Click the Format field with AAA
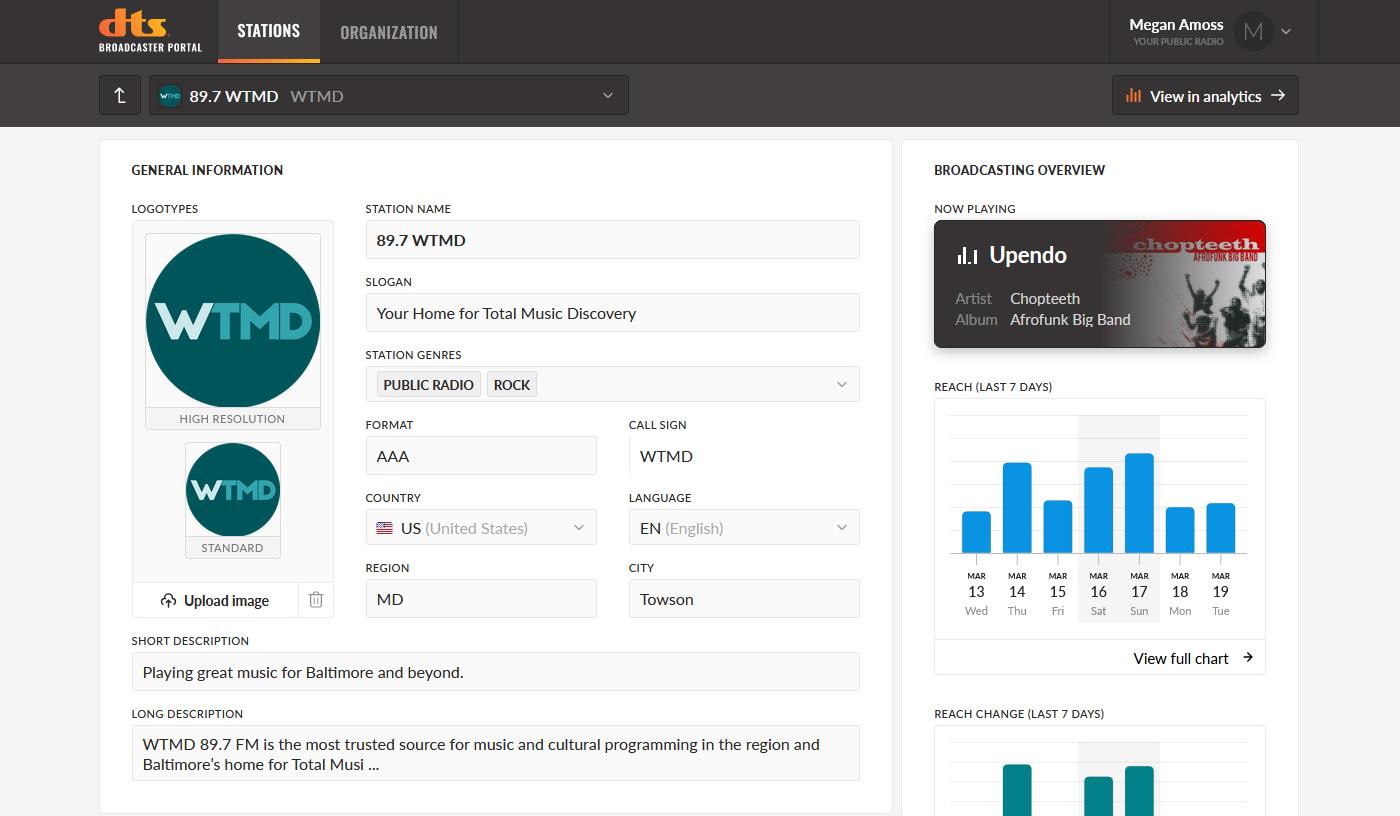The height and width of the screenshot is (816, 1400). click(x=481, y=456)
